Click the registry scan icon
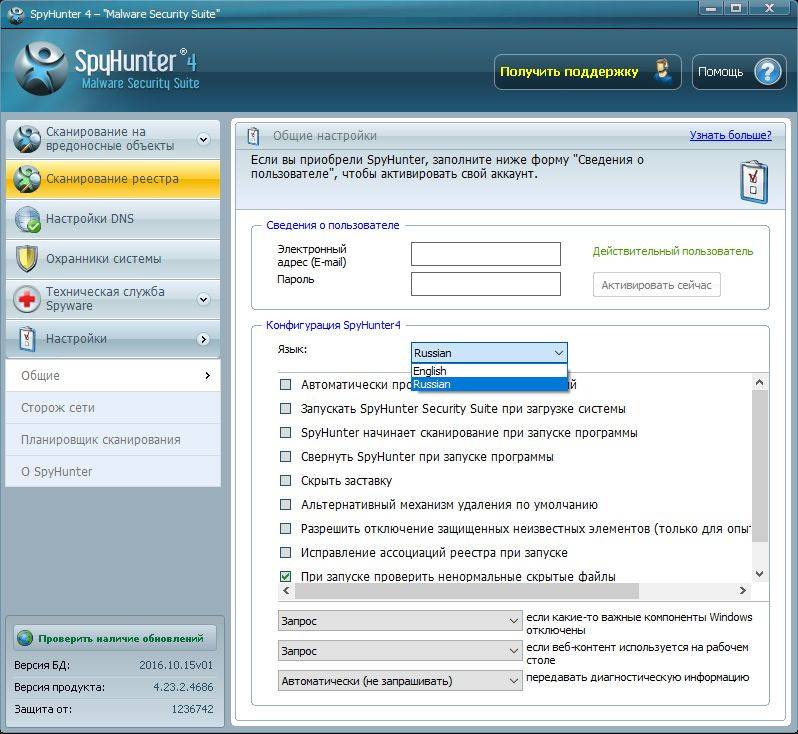This screenshot has width=798, height=734. click(x=27, y=179)
